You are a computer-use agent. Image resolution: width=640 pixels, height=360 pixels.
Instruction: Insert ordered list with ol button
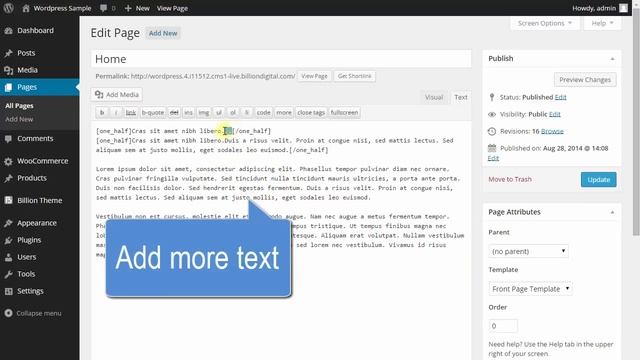coord(233,112)
